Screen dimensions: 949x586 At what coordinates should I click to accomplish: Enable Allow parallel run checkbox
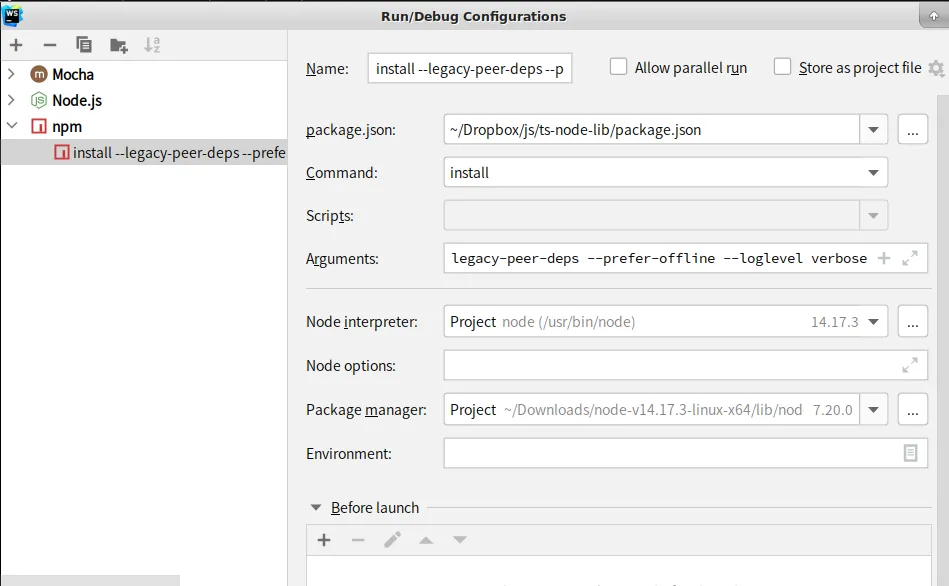618,67
